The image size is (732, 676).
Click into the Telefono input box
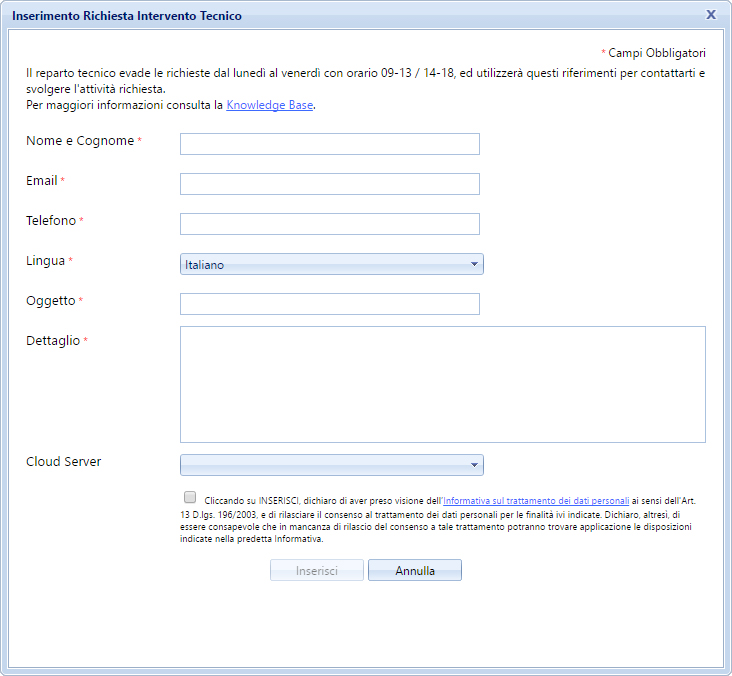[329, 224]
